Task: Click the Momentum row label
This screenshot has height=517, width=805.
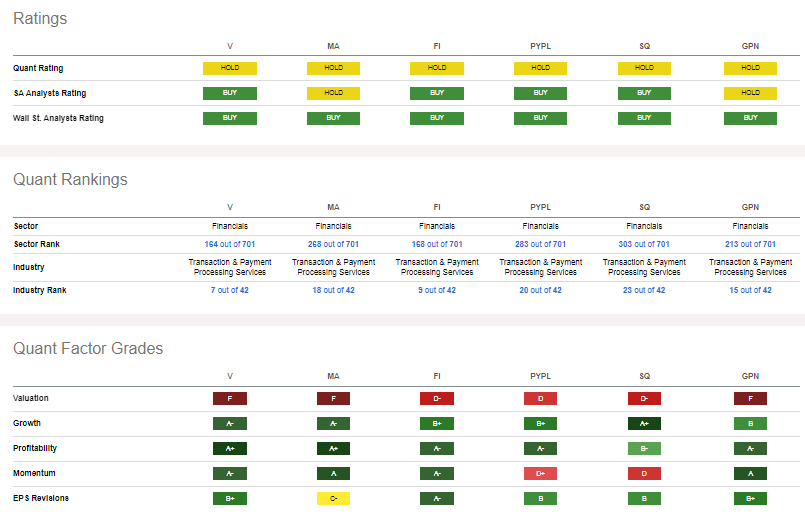Action: 34,473
